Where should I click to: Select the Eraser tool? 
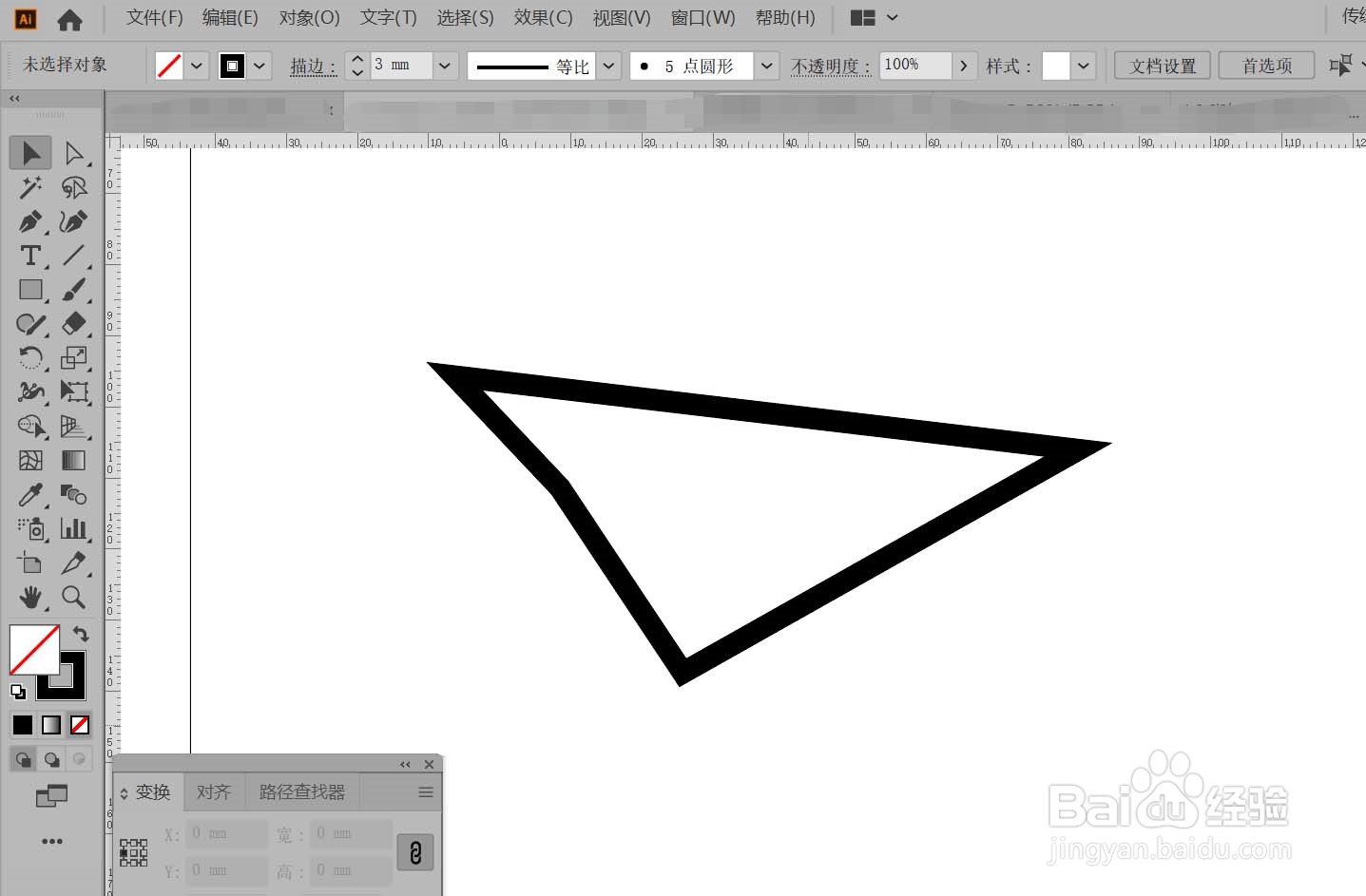73,324
